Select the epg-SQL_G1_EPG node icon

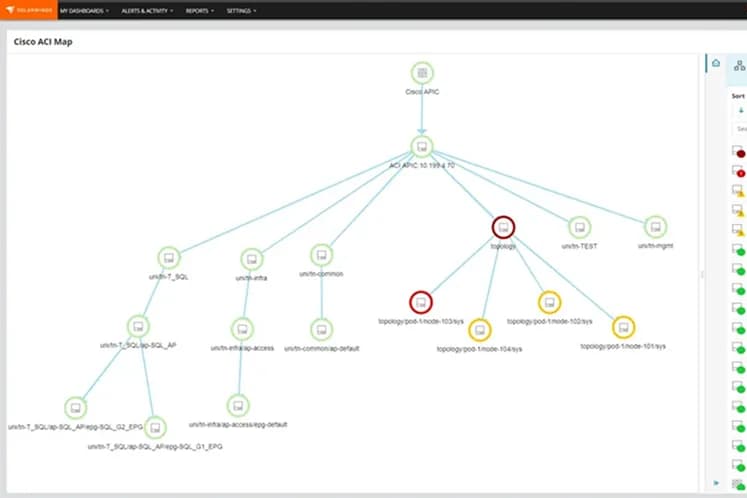tap(155, 428)
